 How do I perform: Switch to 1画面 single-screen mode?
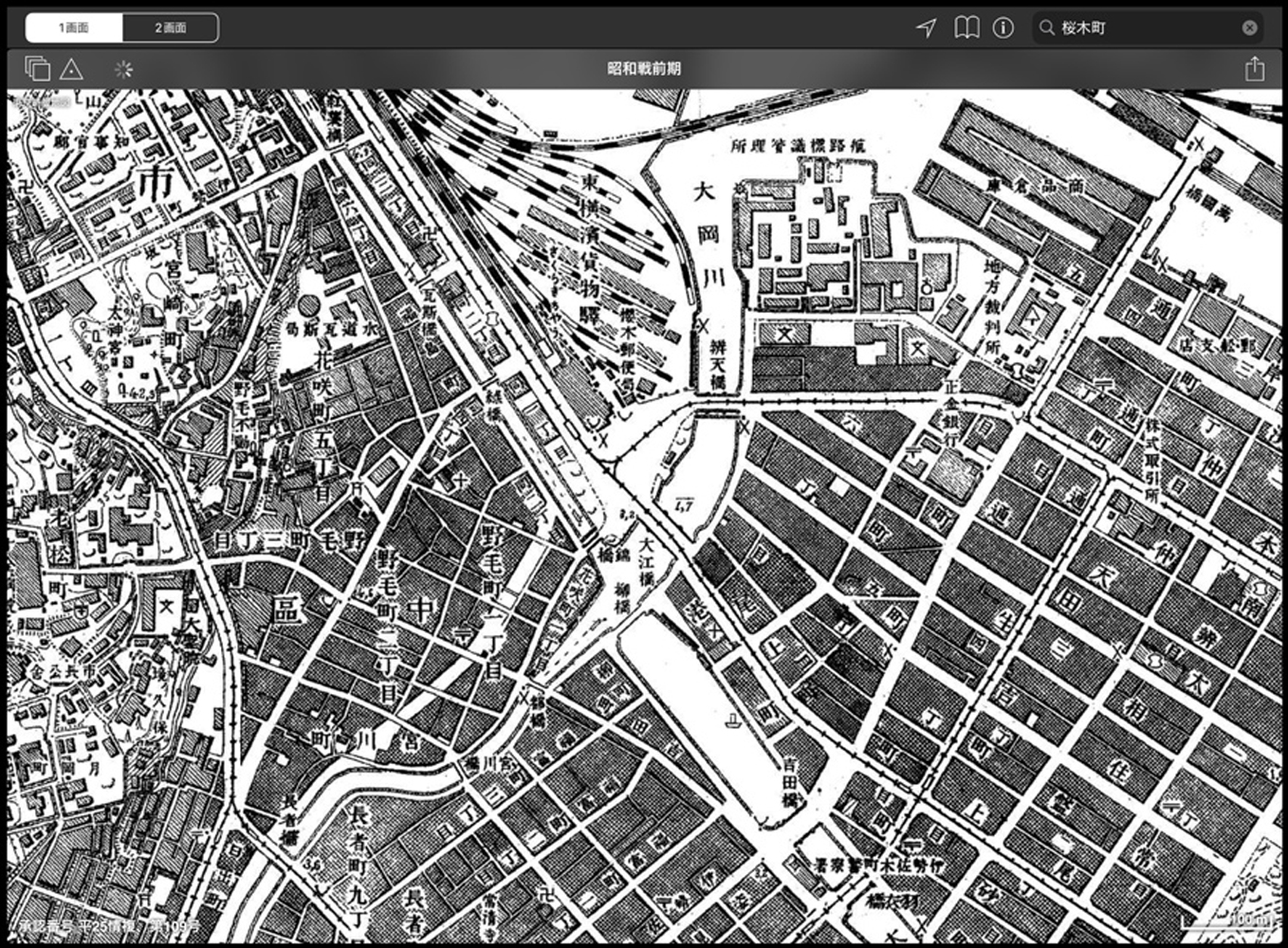[74, 27]
